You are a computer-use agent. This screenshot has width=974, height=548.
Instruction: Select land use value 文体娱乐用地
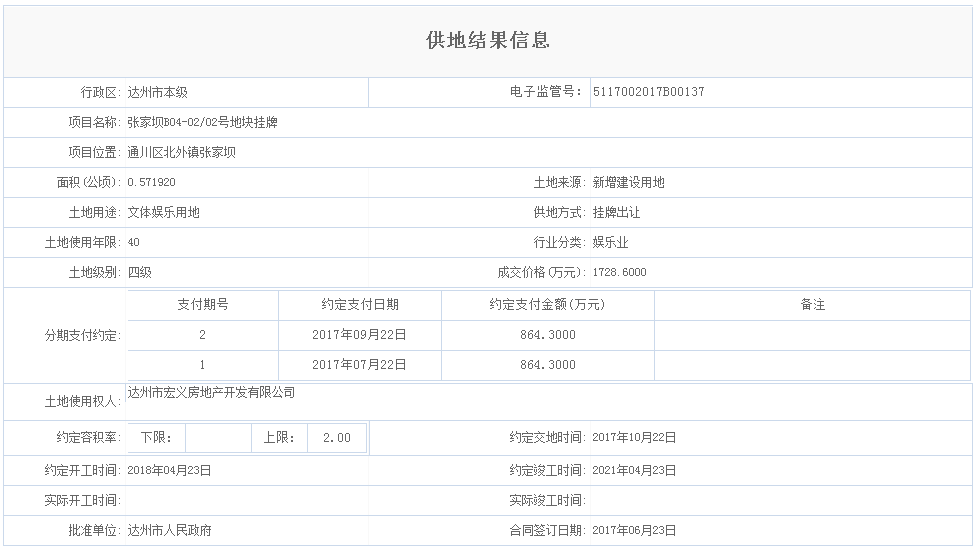(163, 212)
